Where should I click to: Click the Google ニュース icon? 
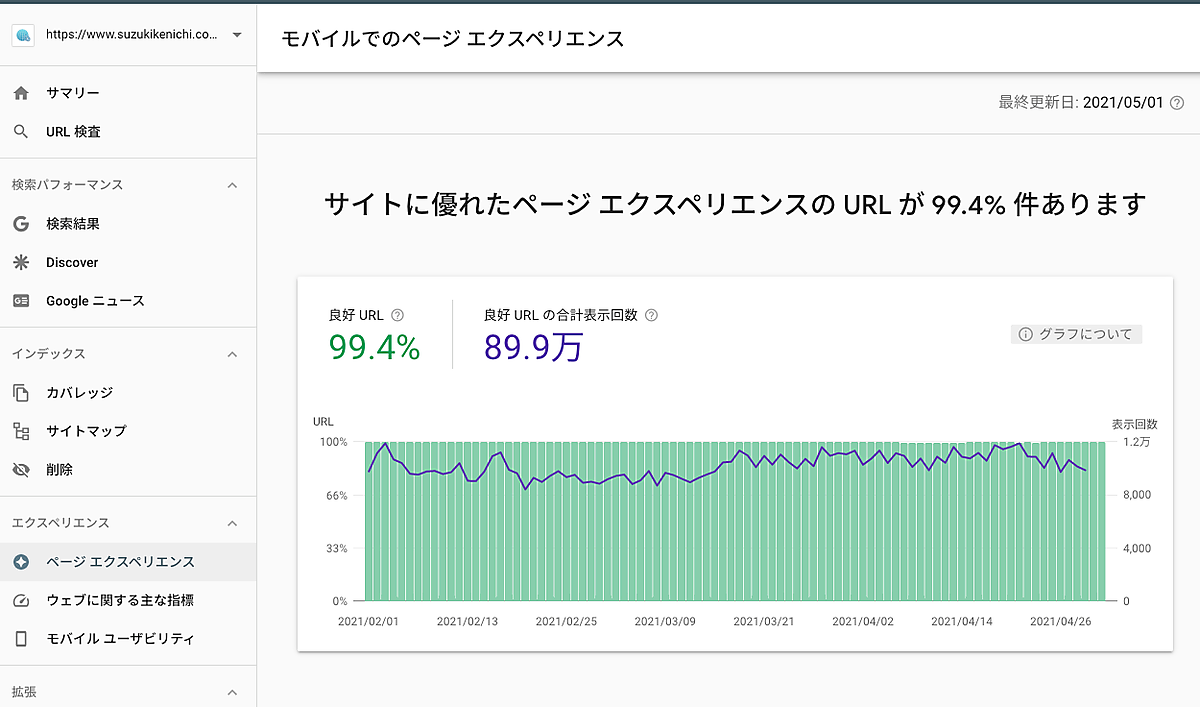tap(21, 301)
